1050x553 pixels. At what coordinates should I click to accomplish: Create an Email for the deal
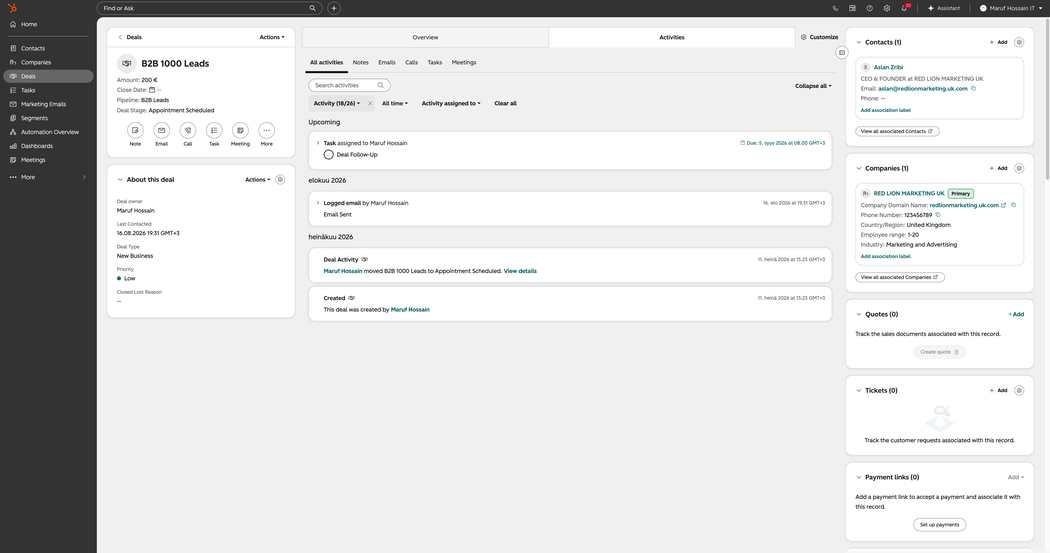(x=161, y=131)
